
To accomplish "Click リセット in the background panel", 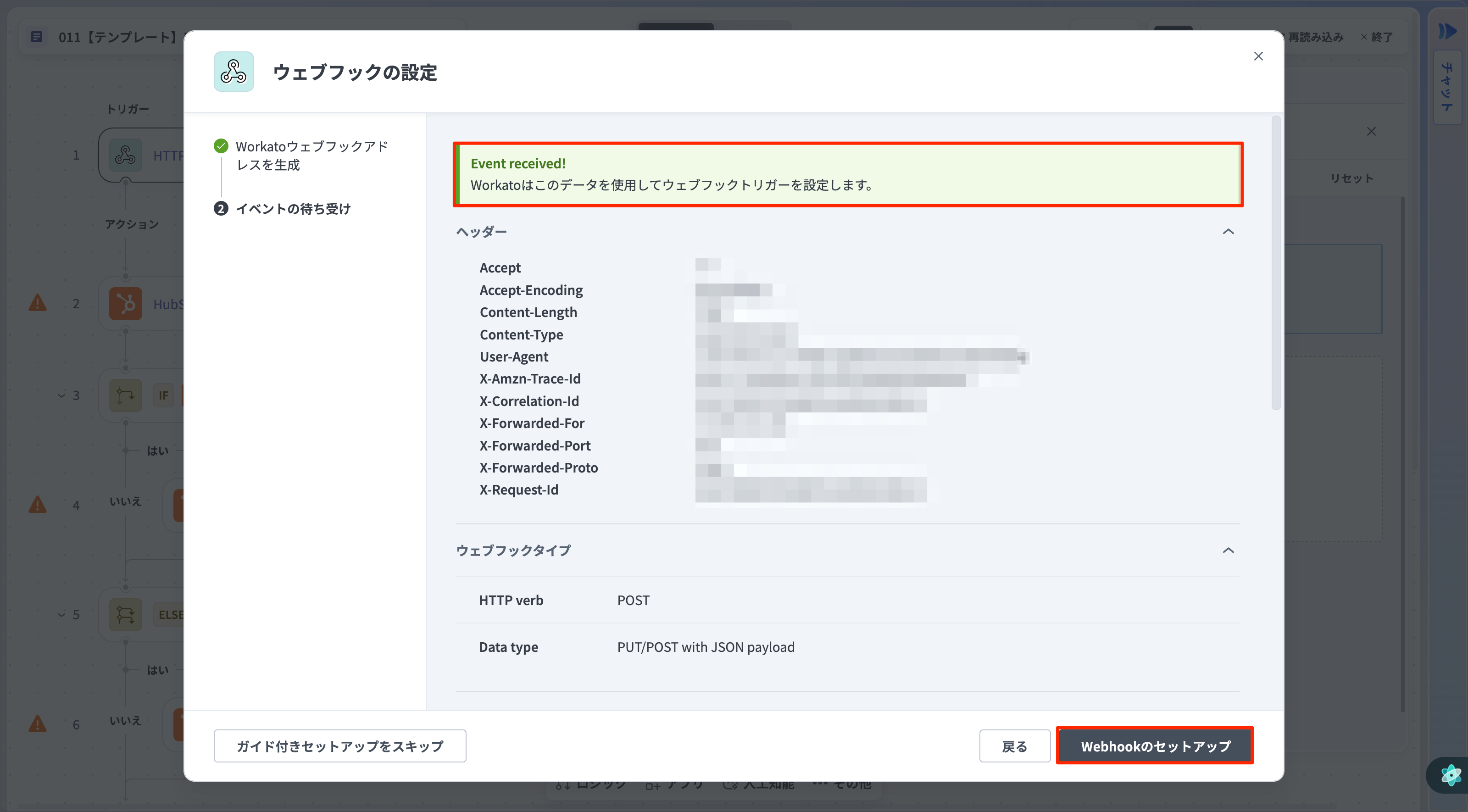I will (1352, 178).
